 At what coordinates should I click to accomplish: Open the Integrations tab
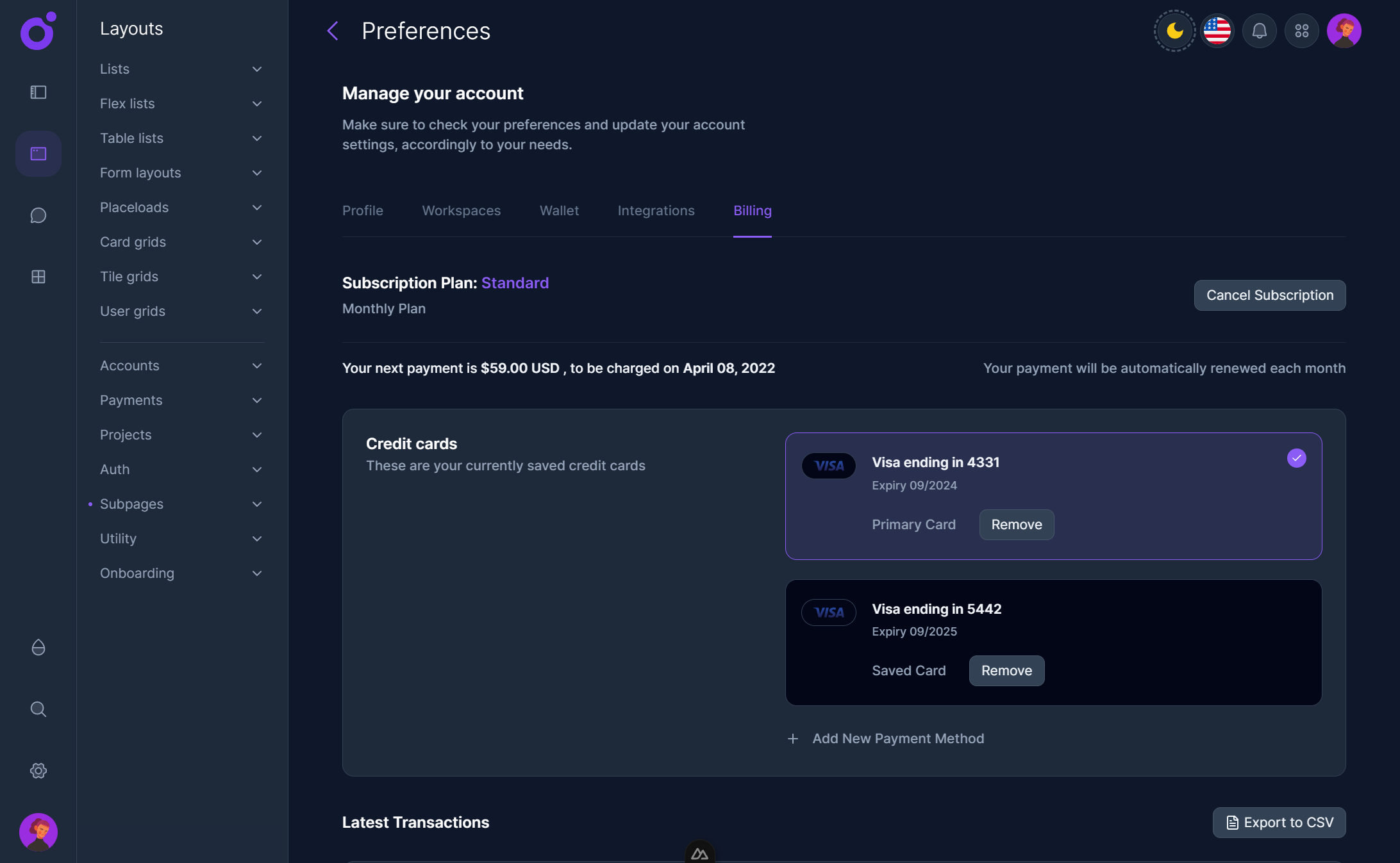tap(656, 210)
